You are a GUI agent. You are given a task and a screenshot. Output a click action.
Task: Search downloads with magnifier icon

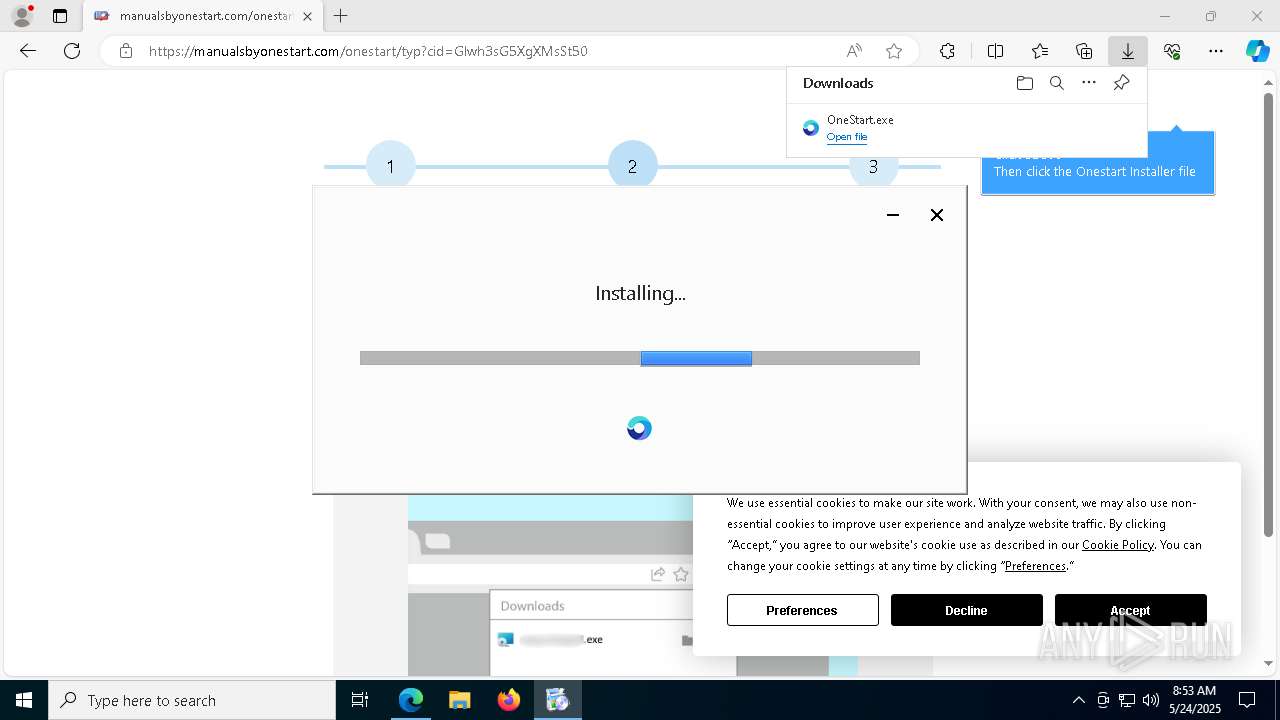(1056, 83)
